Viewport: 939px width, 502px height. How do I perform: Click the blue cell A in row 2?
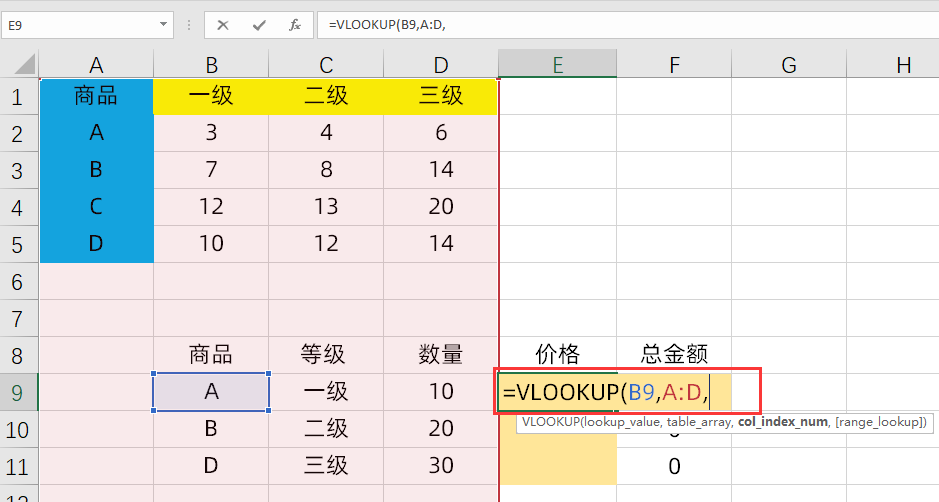click(96, 133)
